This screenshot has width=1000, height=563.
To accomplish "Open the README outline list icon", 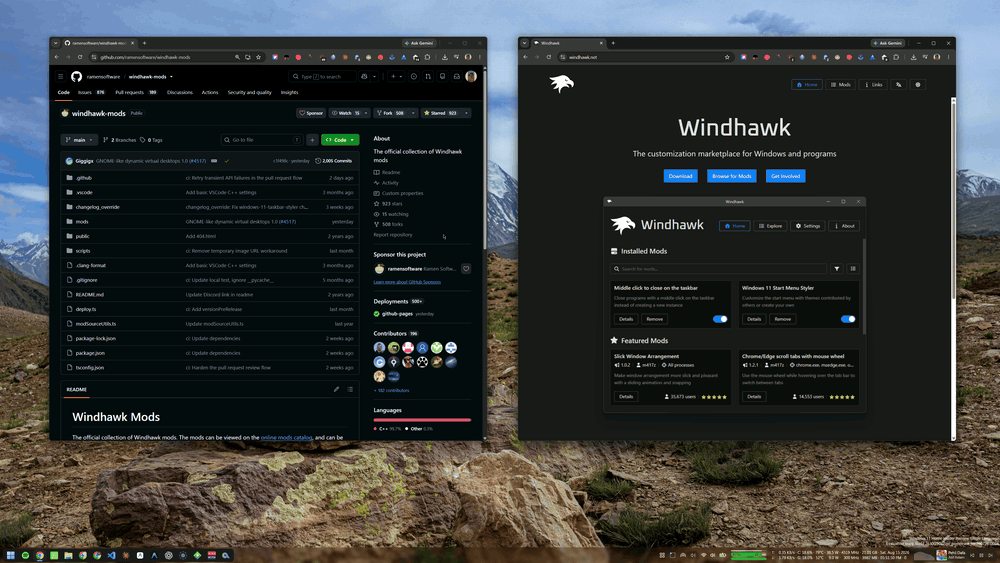I will [x=350, y=389].
